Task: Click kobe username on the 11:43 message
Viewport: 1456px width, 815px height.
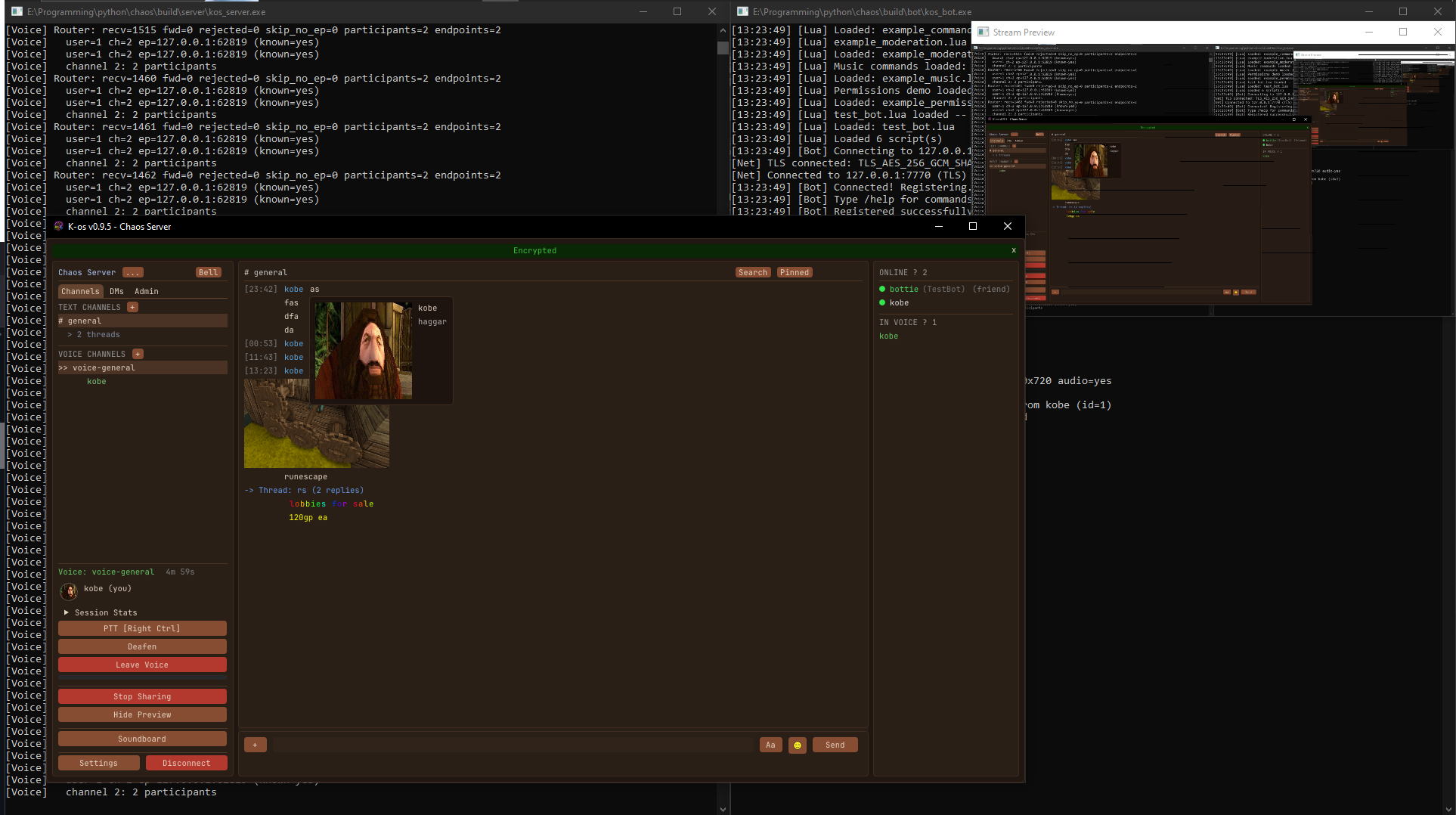Action: [x=294, y=358]
